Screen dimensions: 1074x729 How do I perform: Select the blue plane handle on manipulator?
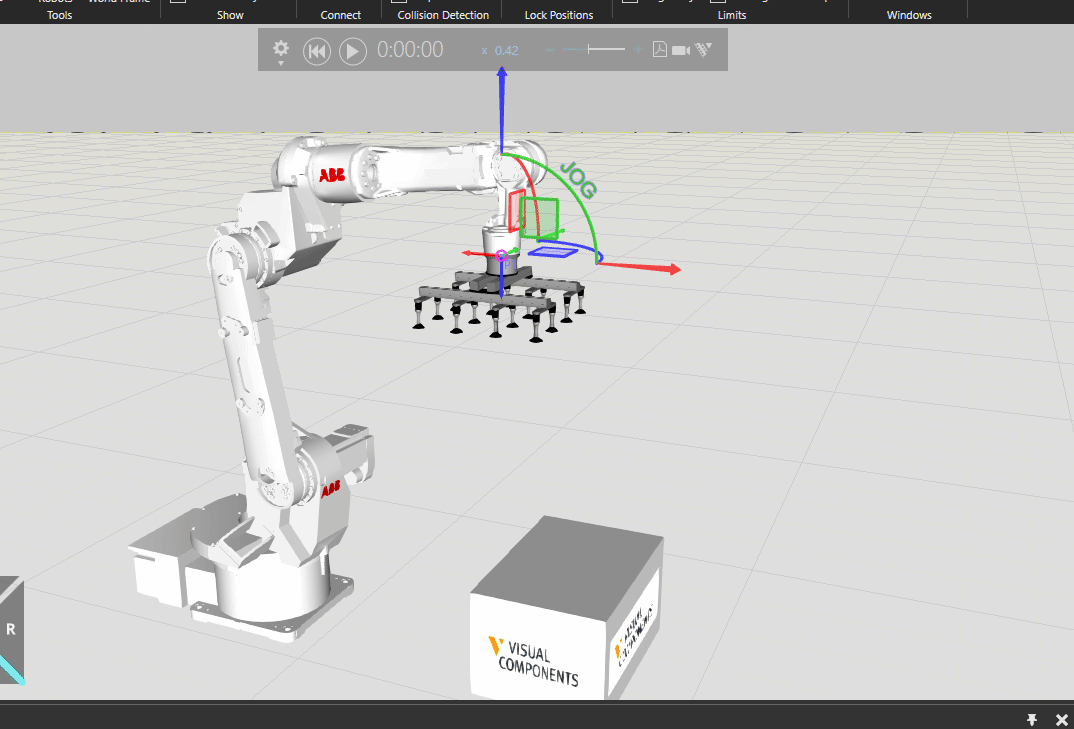pos(553,251)
